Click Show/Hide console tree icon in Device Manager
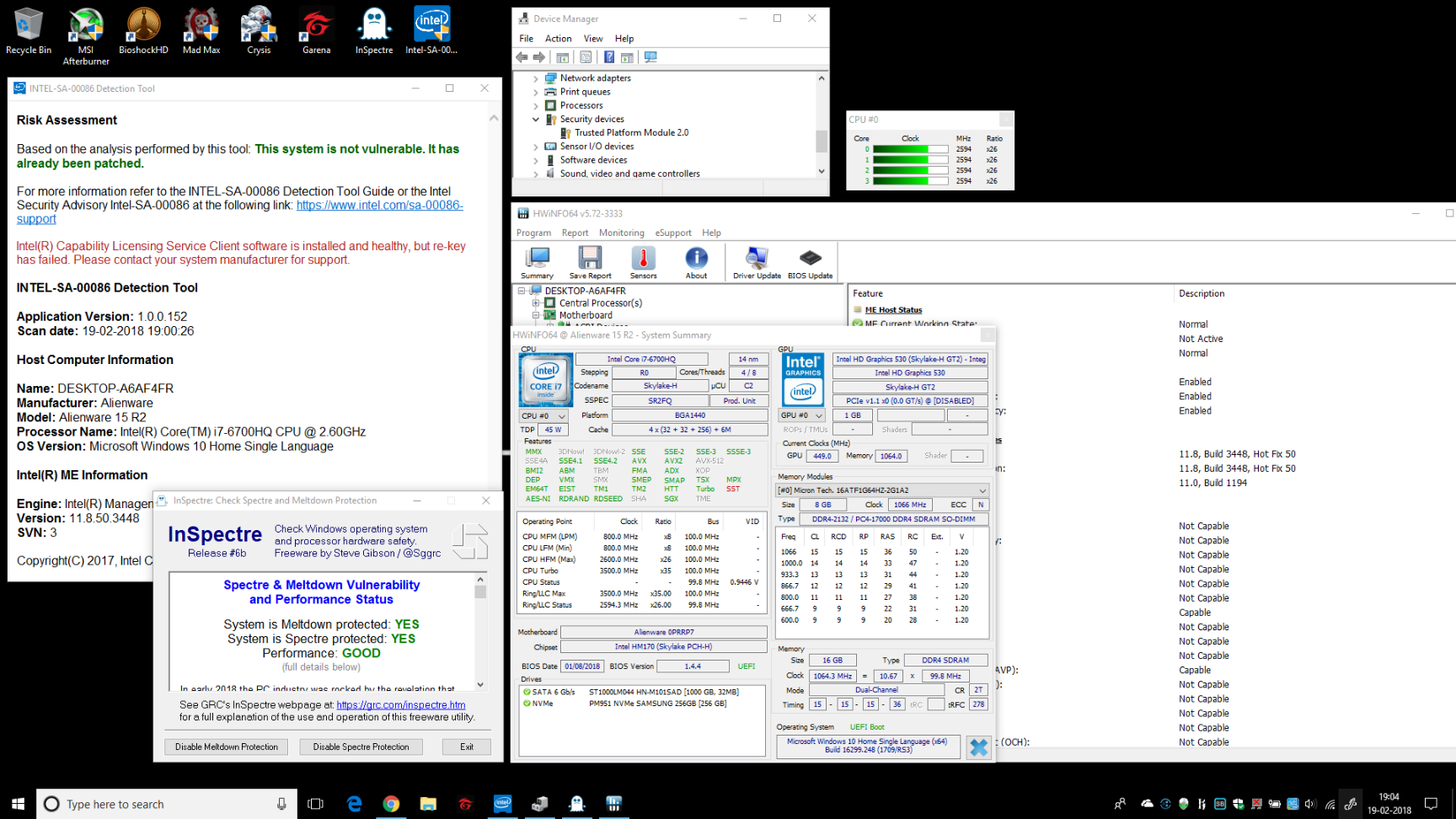 pos(562,57)
